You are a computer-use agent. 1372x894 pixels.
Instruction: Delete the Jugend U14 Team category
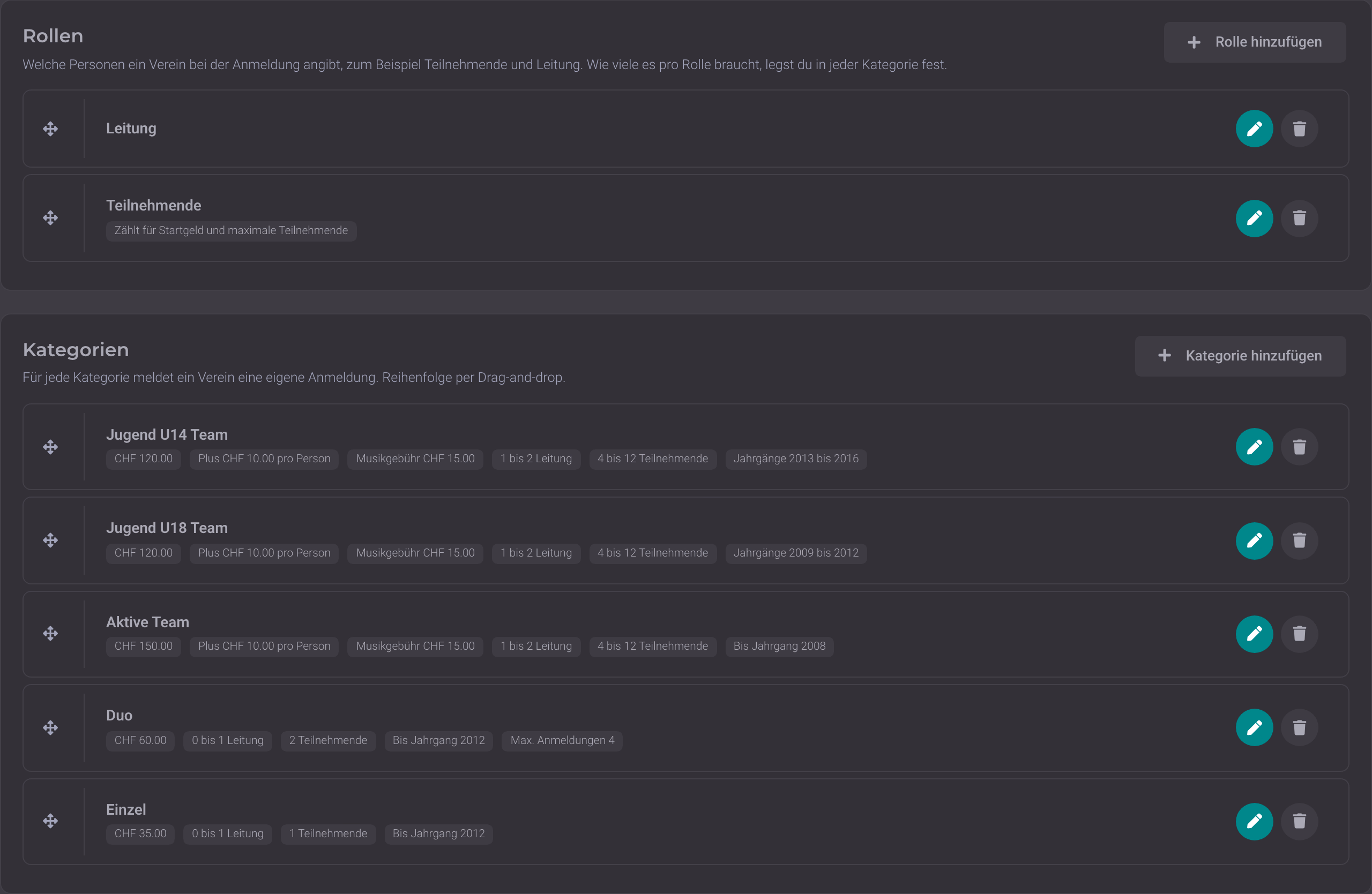(1299, 447)
